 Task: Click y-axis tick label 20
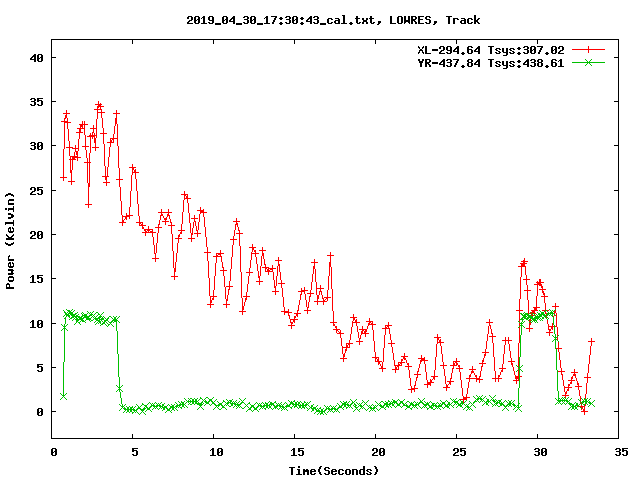(36, 235)
